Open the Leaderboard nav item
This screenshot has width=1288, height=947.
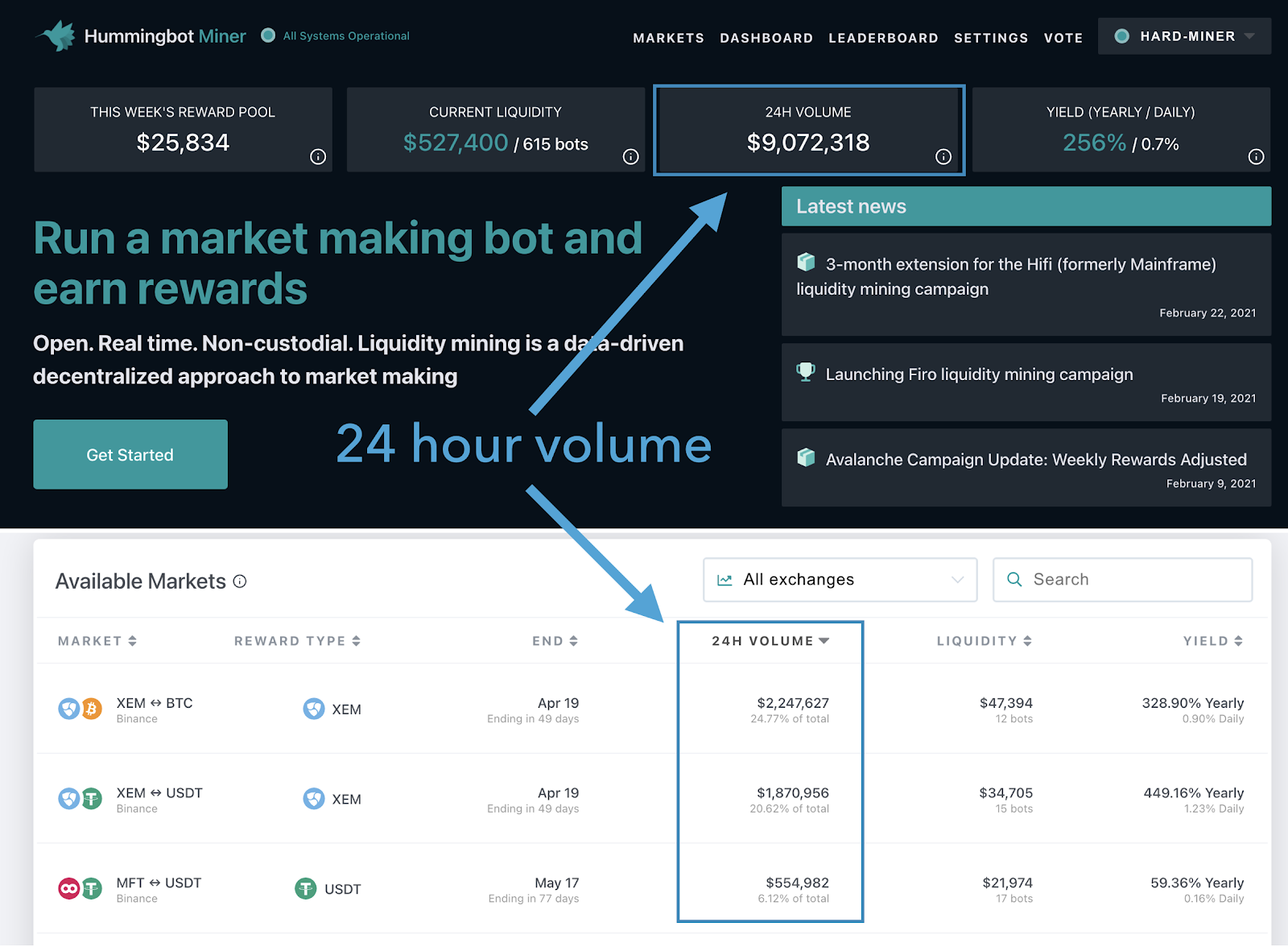(x=883, y=38)
